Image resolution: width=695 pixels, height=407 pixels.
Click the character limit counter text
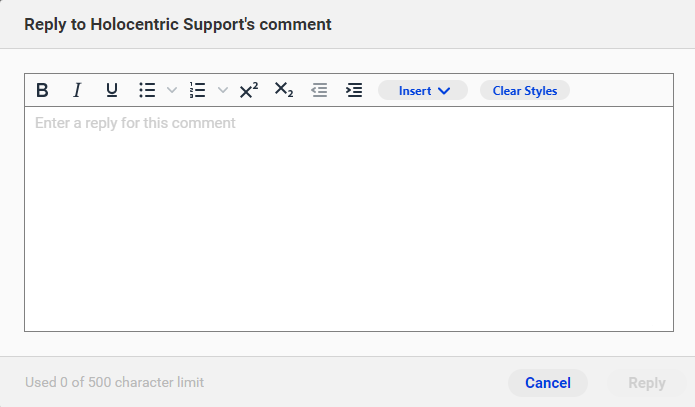pyautogui.click(x=114, y=382)
